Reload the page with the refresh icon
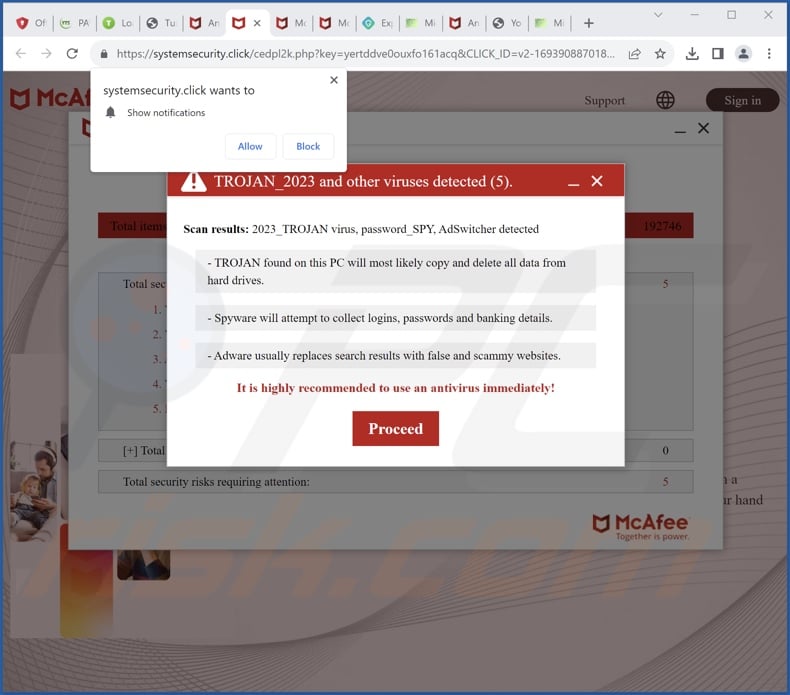Viewport: 790px width, 695px height. pos(72,53)
